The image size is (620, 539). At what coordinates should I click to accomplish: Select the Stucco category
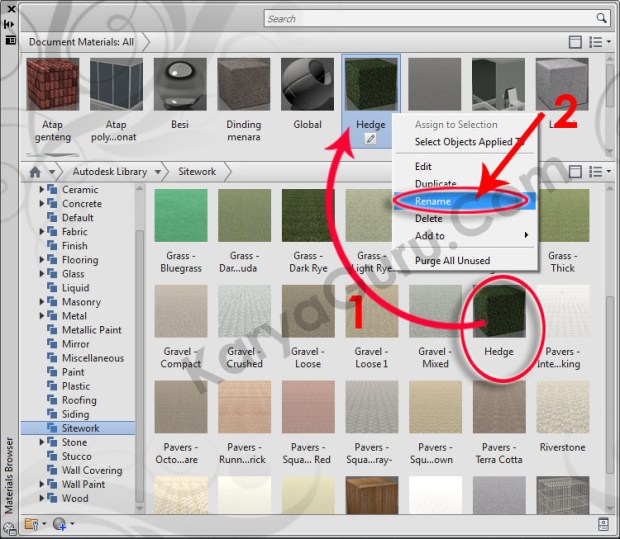76,456
